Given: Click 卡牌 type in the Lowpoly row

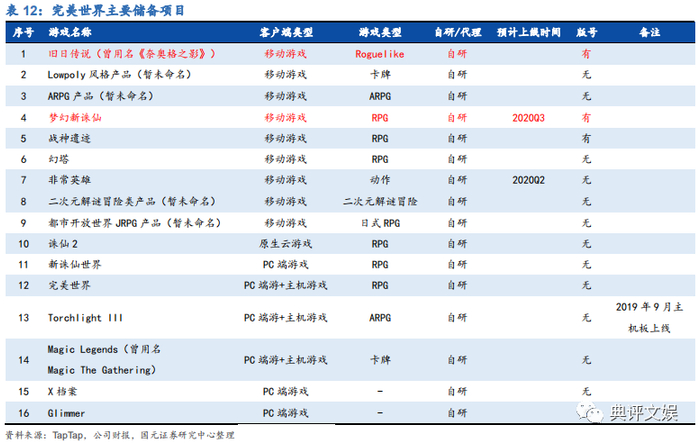Looking at the screenshot, I should pyautogui.click(x=380, y=75).
